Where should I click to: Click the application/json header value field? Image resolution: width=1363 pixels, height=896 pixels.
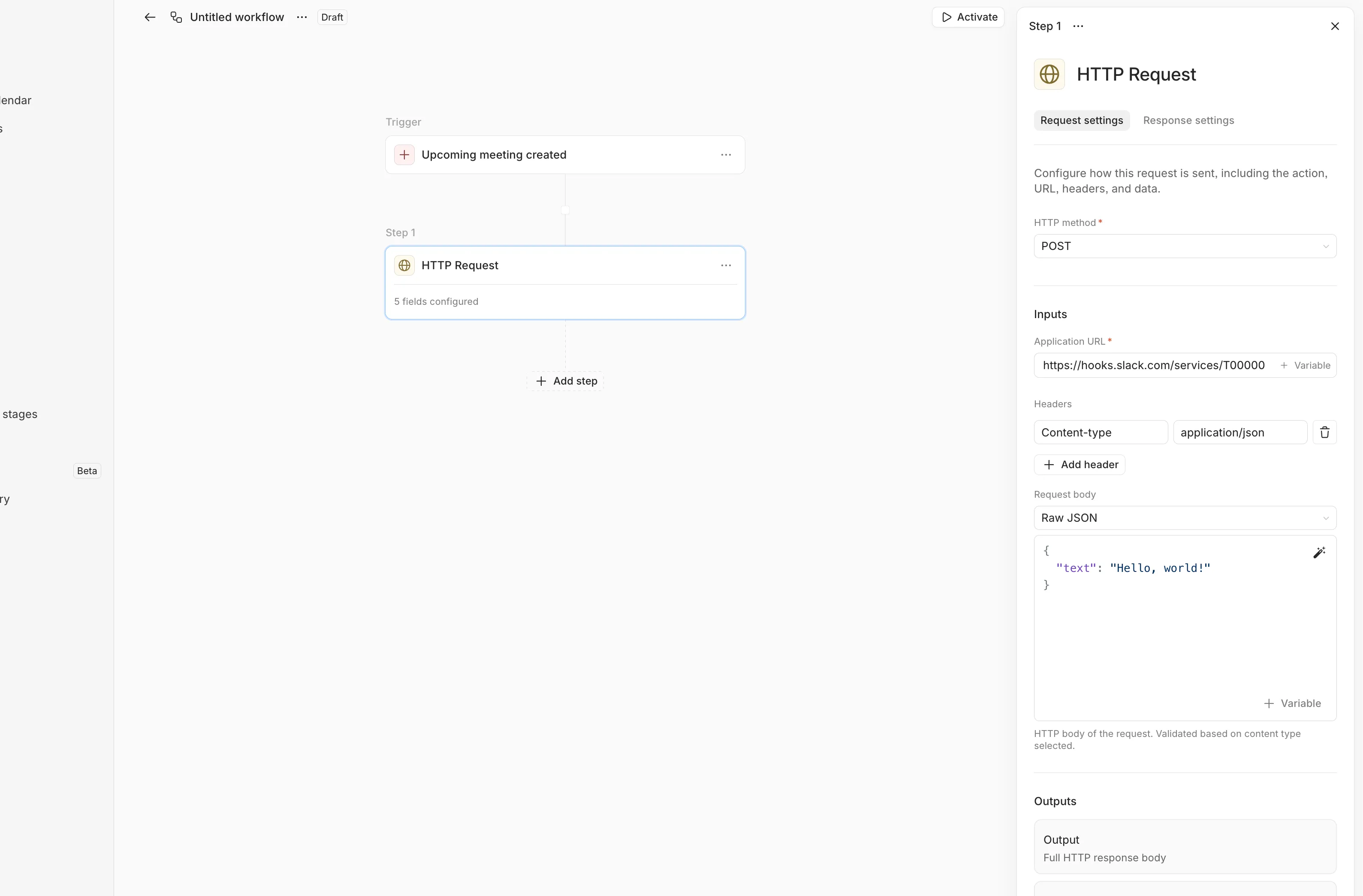click(x=1239, y=433)
